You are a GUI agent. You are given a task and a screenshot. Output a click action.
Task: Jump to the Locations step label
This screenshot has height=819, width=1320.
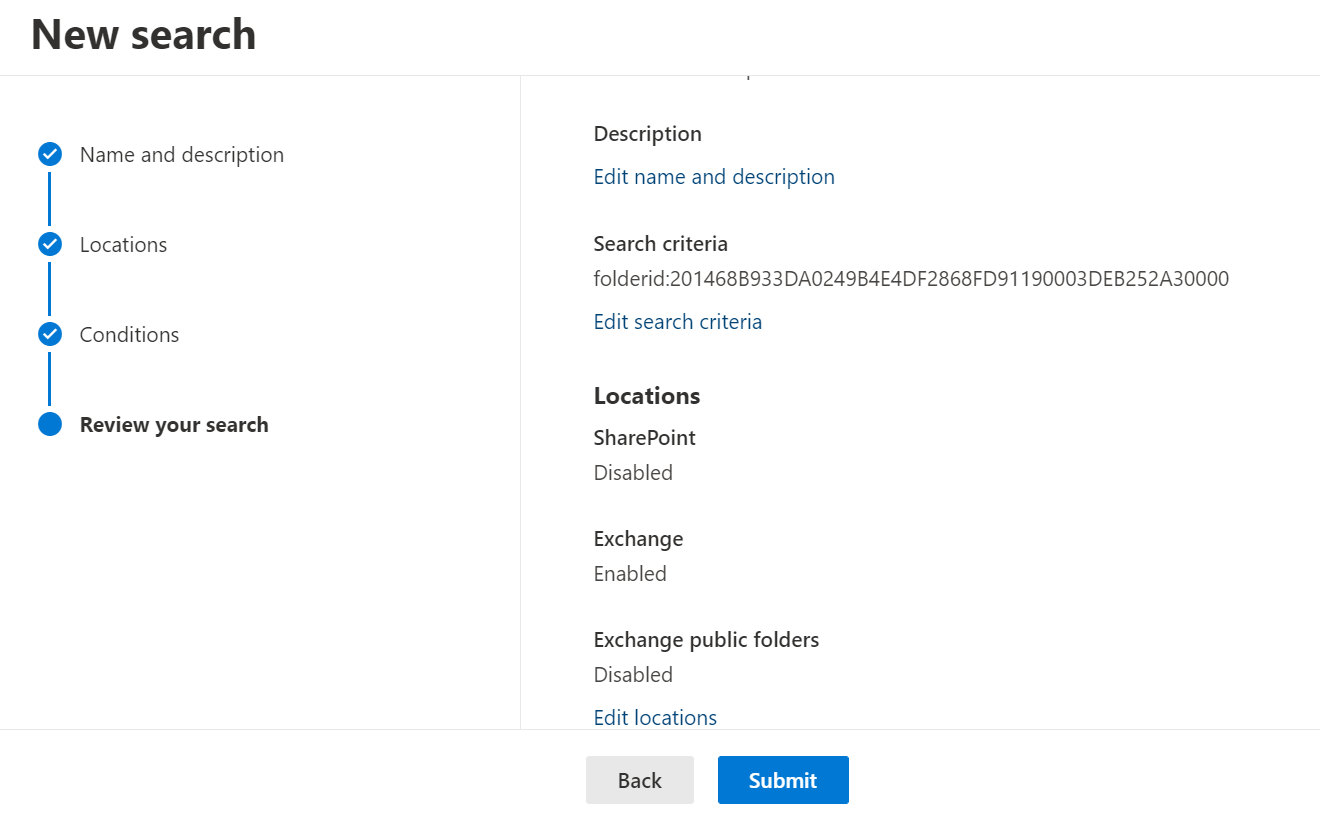(123, 245)
